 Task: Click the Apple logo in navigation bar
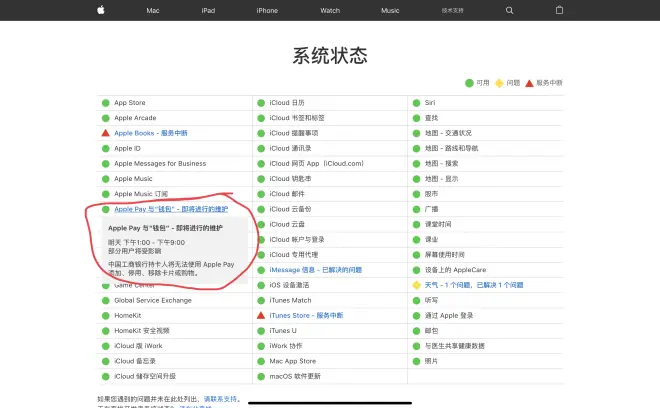click(100, 10)
